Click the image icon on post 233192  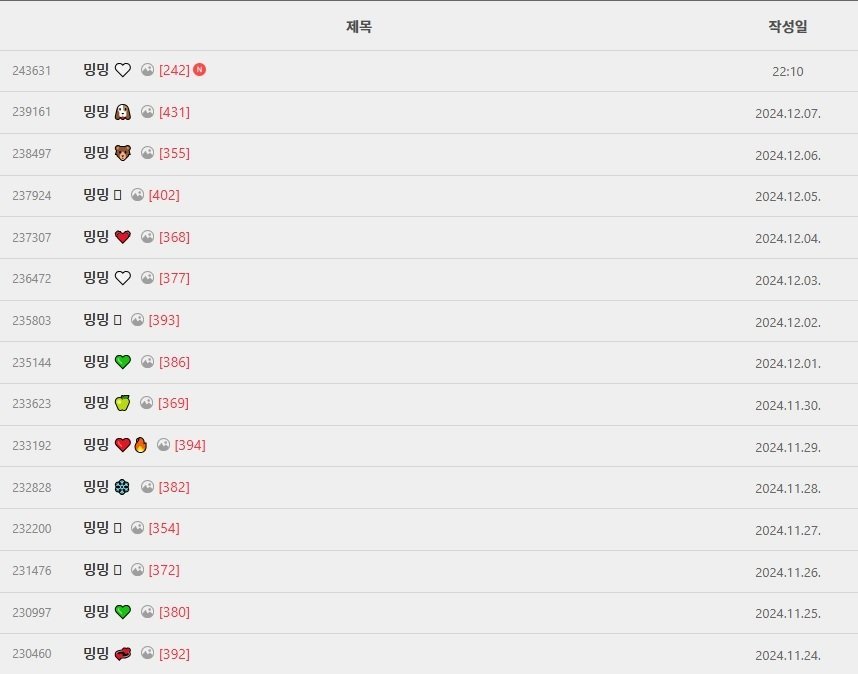point(163,445)
